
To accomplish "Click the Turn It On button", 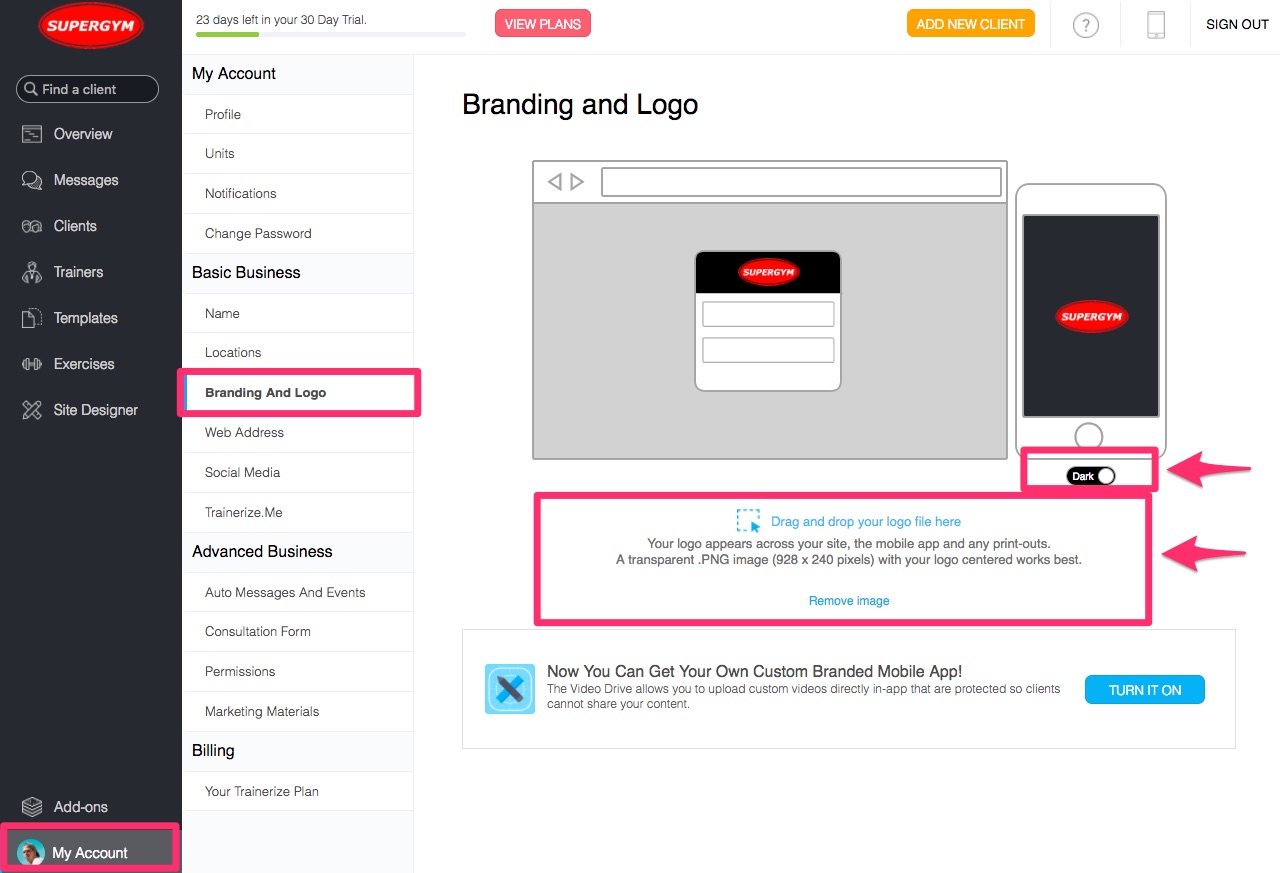I will coord(1145,690).
